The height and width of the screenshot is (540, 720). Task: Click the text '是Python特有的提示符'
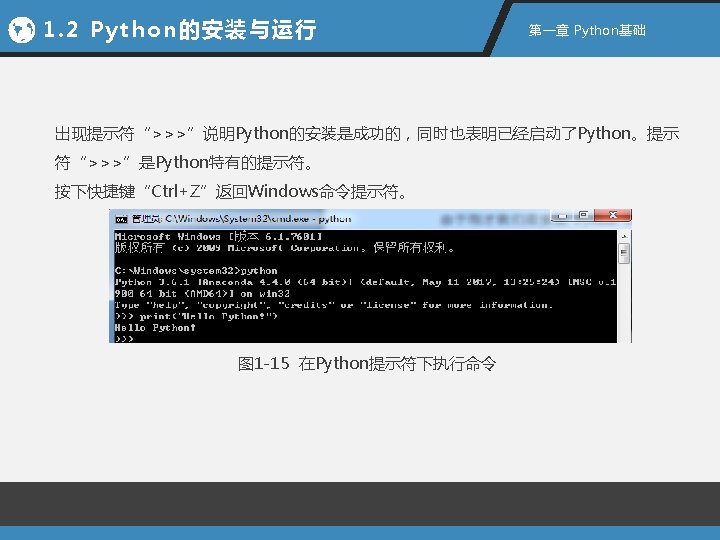(226, 163)
